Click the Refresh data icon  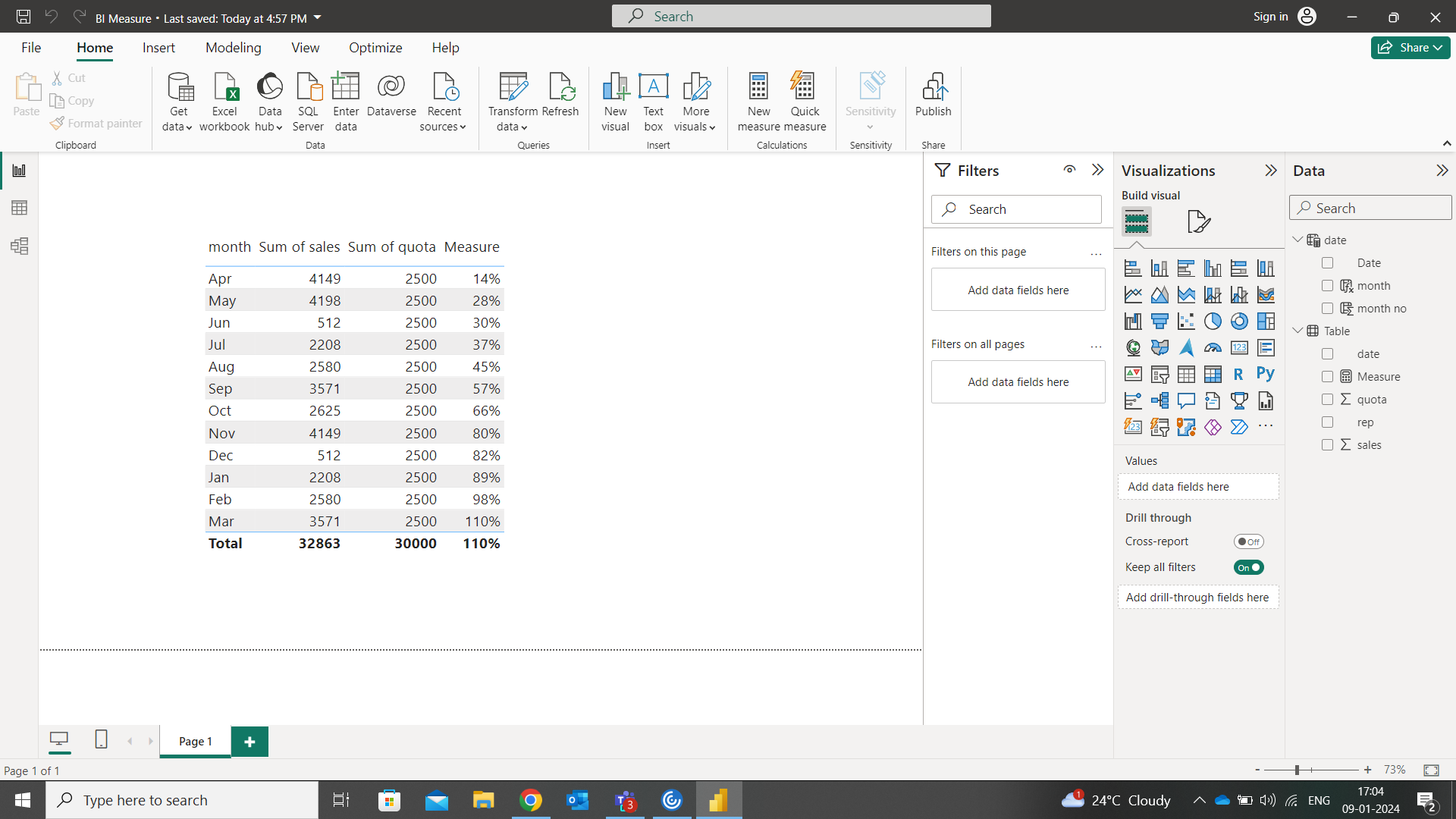click(x=560, y=94)
